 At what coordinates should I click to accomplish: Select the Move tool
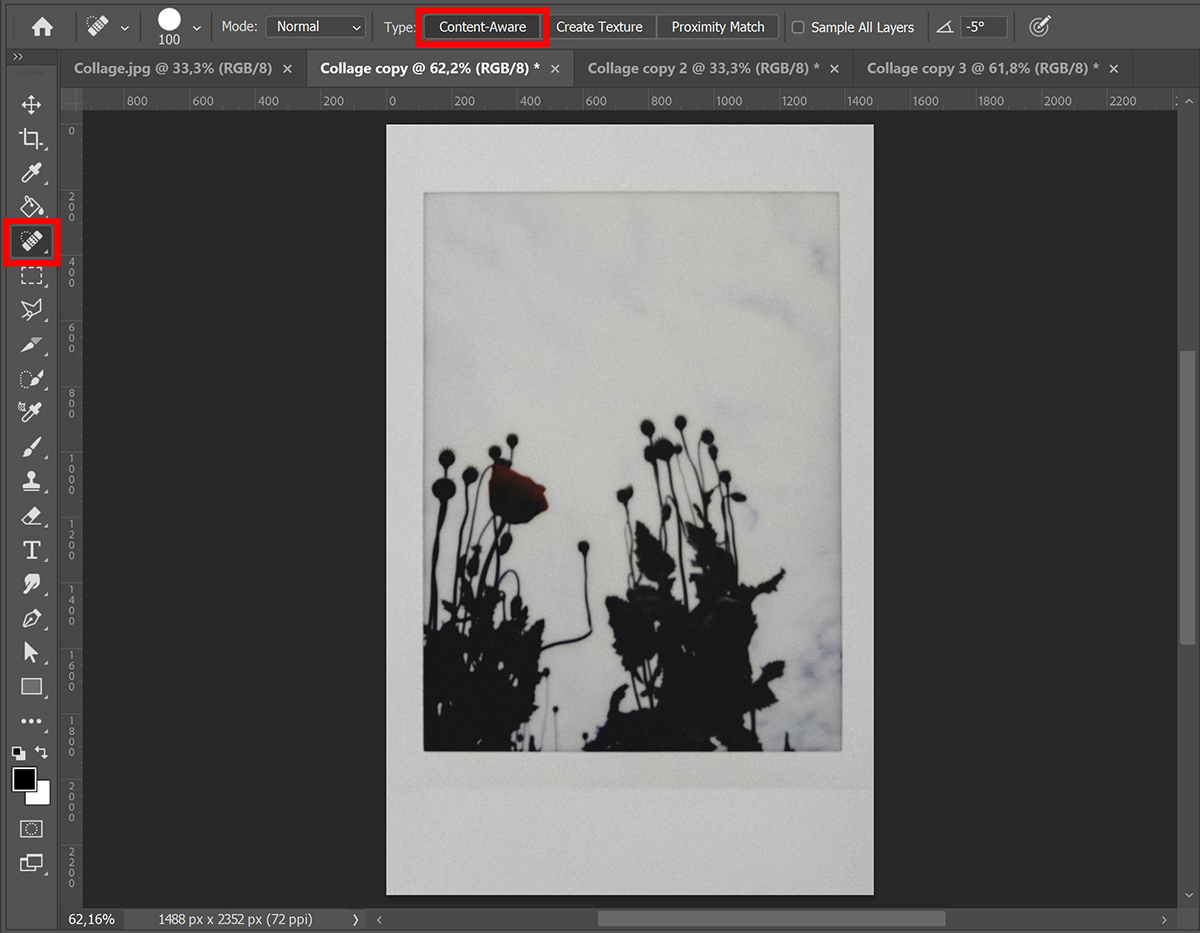(31, 105)
